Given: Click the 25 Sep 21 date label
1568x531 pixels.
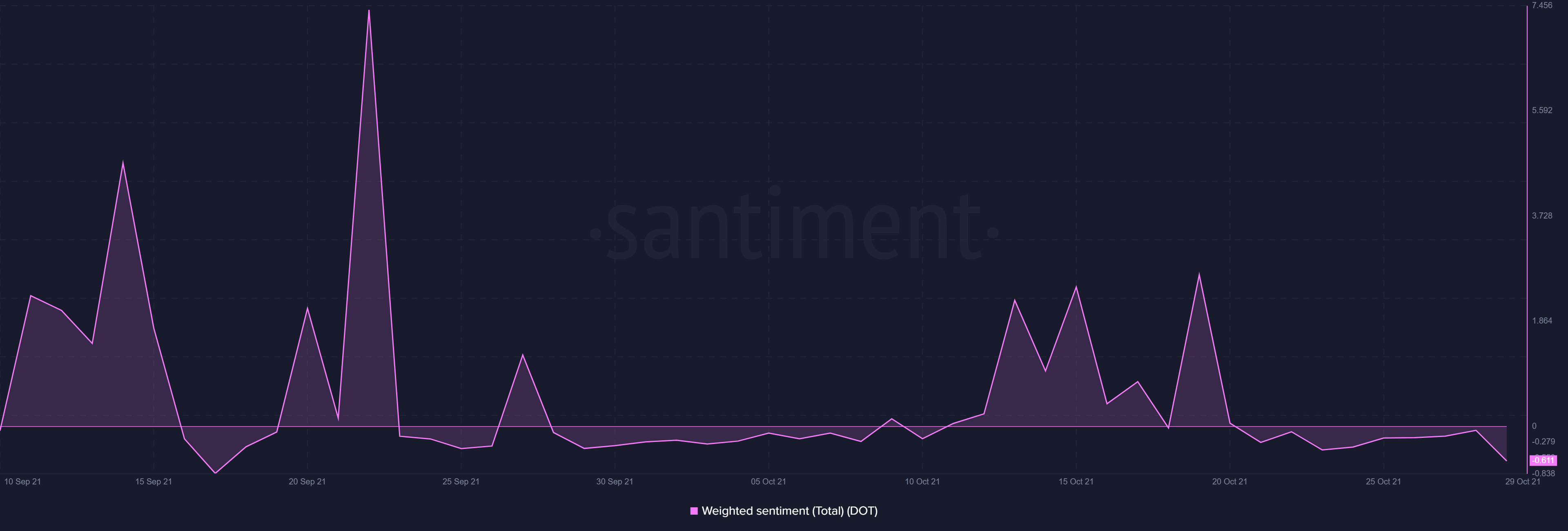Looking at the screenshot, I should [461, 482].
